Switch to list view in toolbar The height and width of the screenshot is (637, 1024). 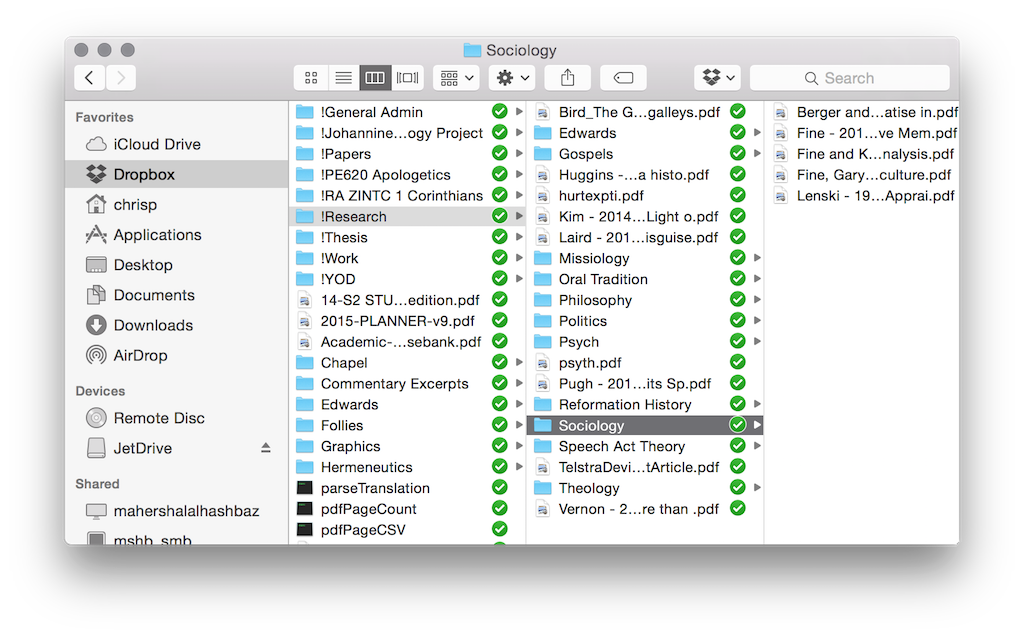pos(343,78)
